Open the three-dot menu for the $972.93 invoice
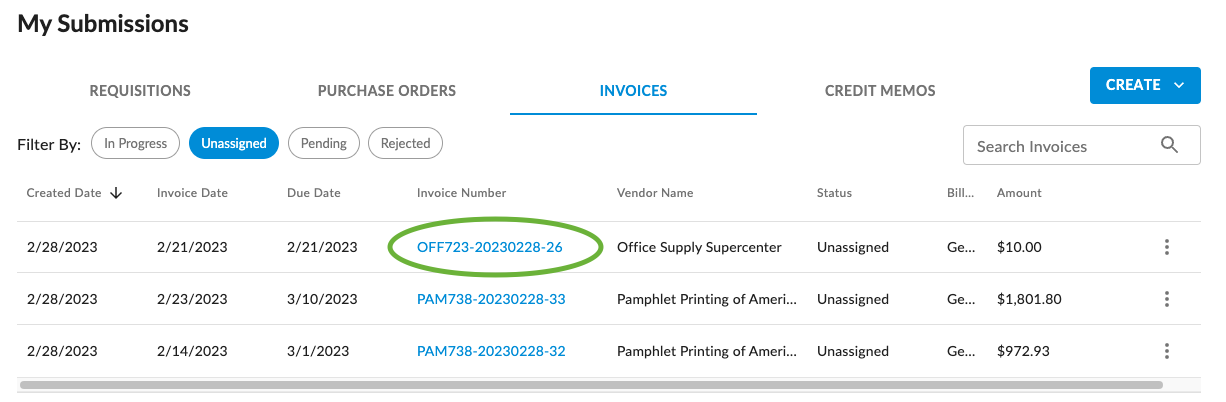Screen dimensions: 1226x402 point(1167,351)
